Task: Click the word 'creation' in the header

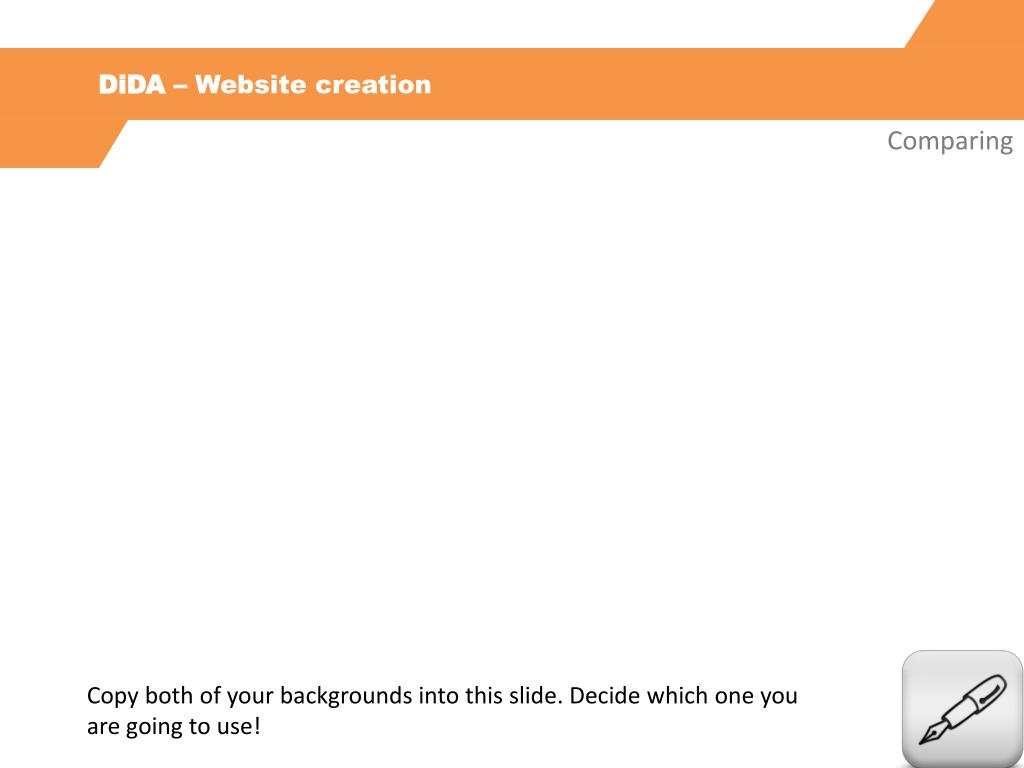Action: click(374, 85)
